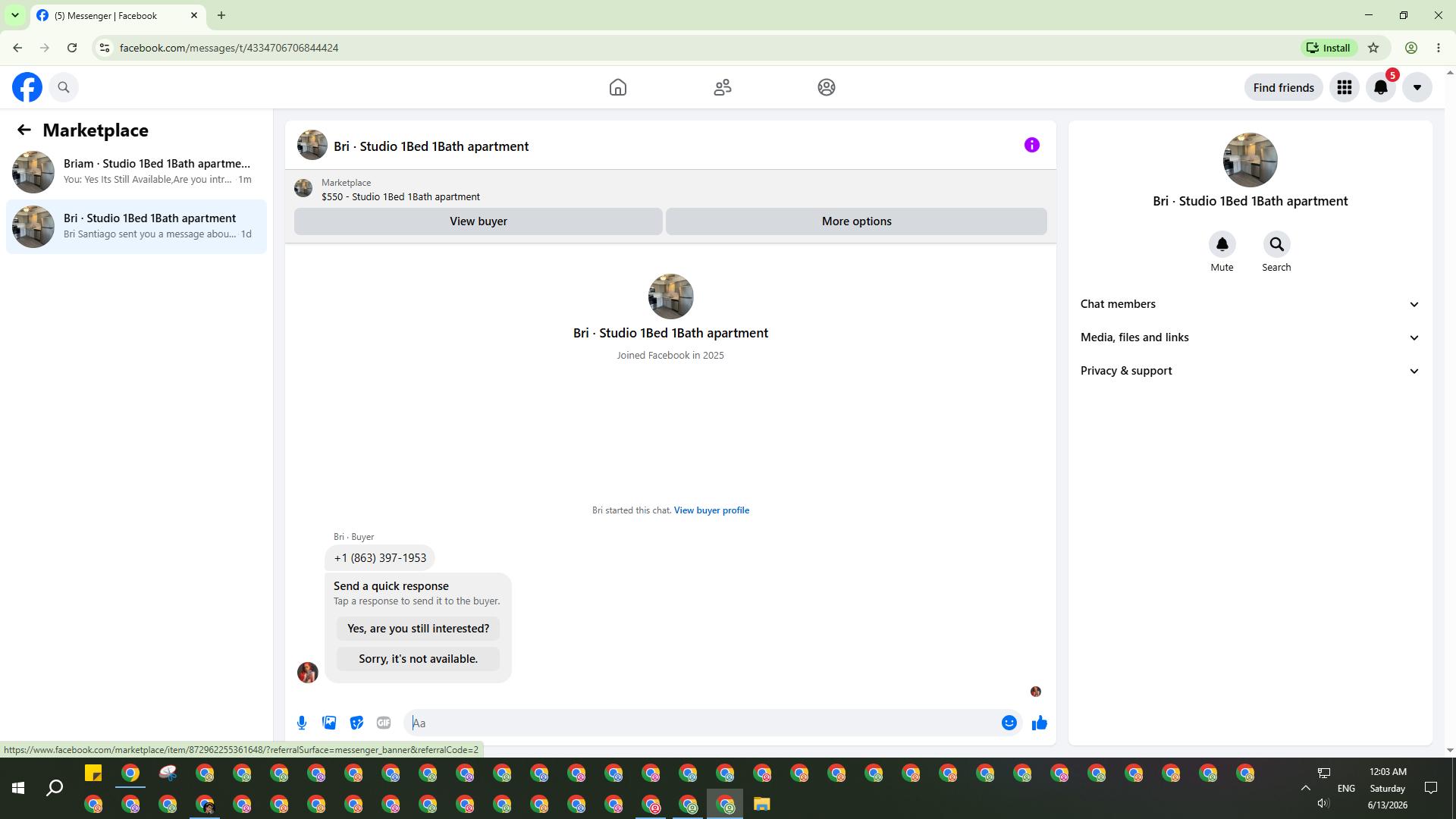Viewport: 1456px width, 819px height.
Task: Go back in browser history
Action: [17, 48]
